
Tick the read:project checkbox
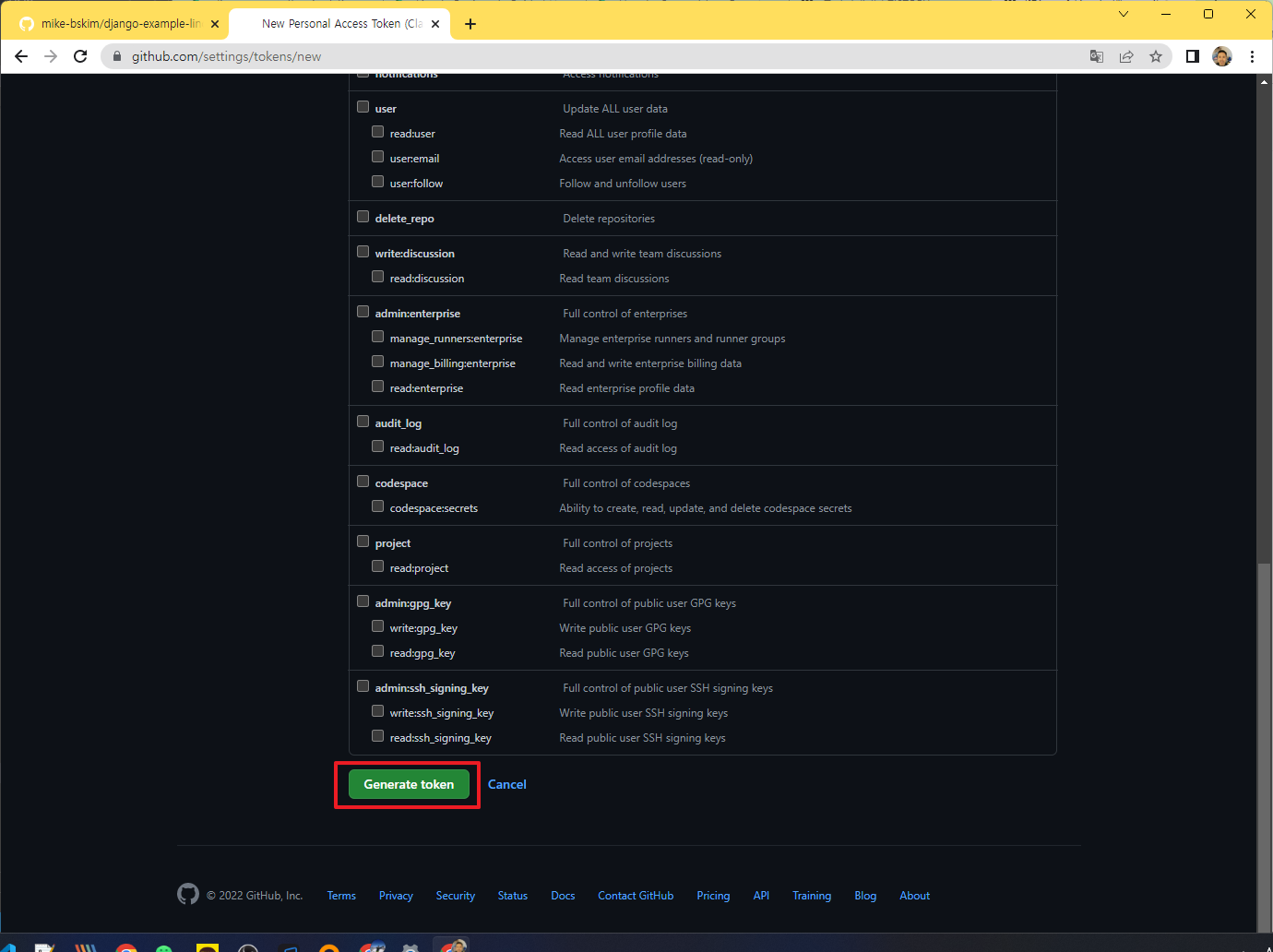point(378,566)
